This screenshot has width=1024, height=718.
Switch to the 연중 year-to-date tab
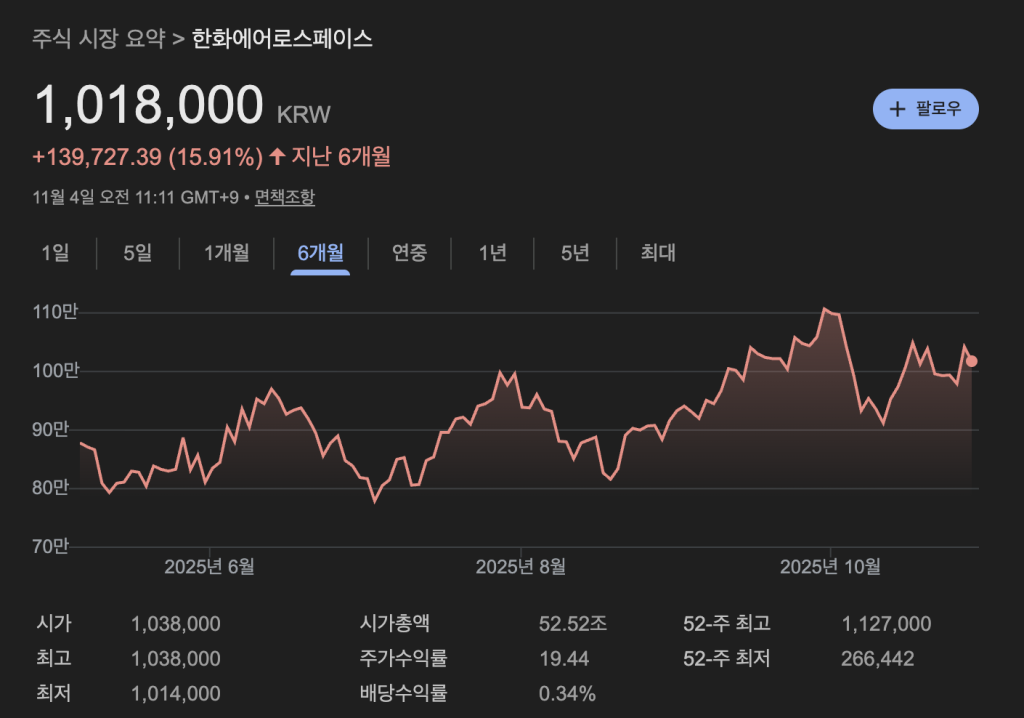pos(409,253)
